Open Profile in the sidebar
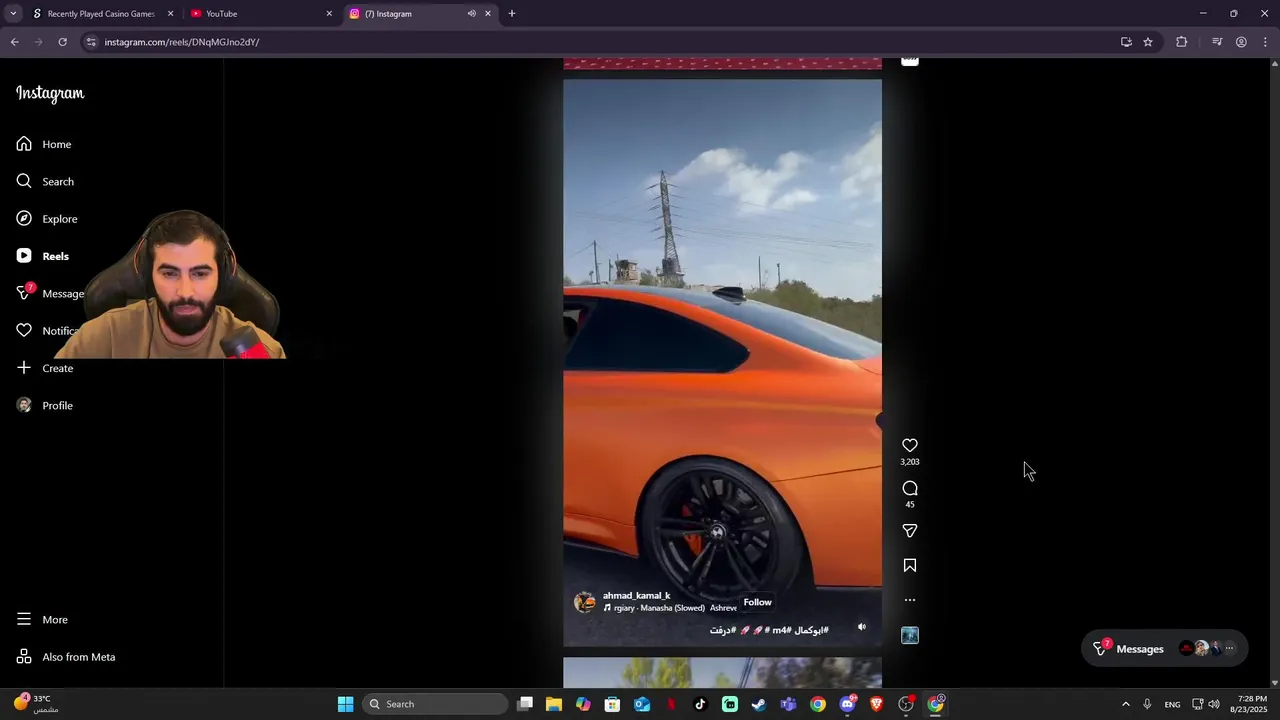1280x720 pixels. click(x=45, y=405)
